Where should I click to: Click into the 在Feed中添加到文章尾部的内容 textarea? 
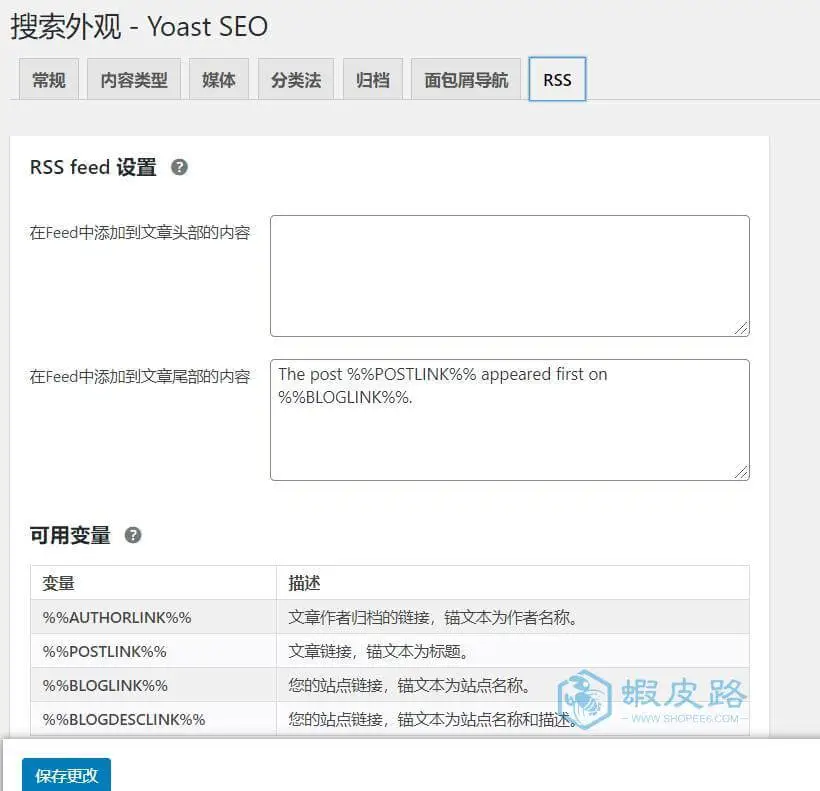510,420
